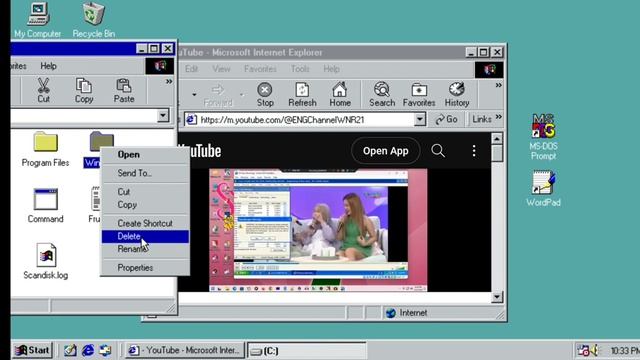Click the Outlook Express quick launch icon
The width and height of the screenshot is (640, 360).
[x=105, y=350]
